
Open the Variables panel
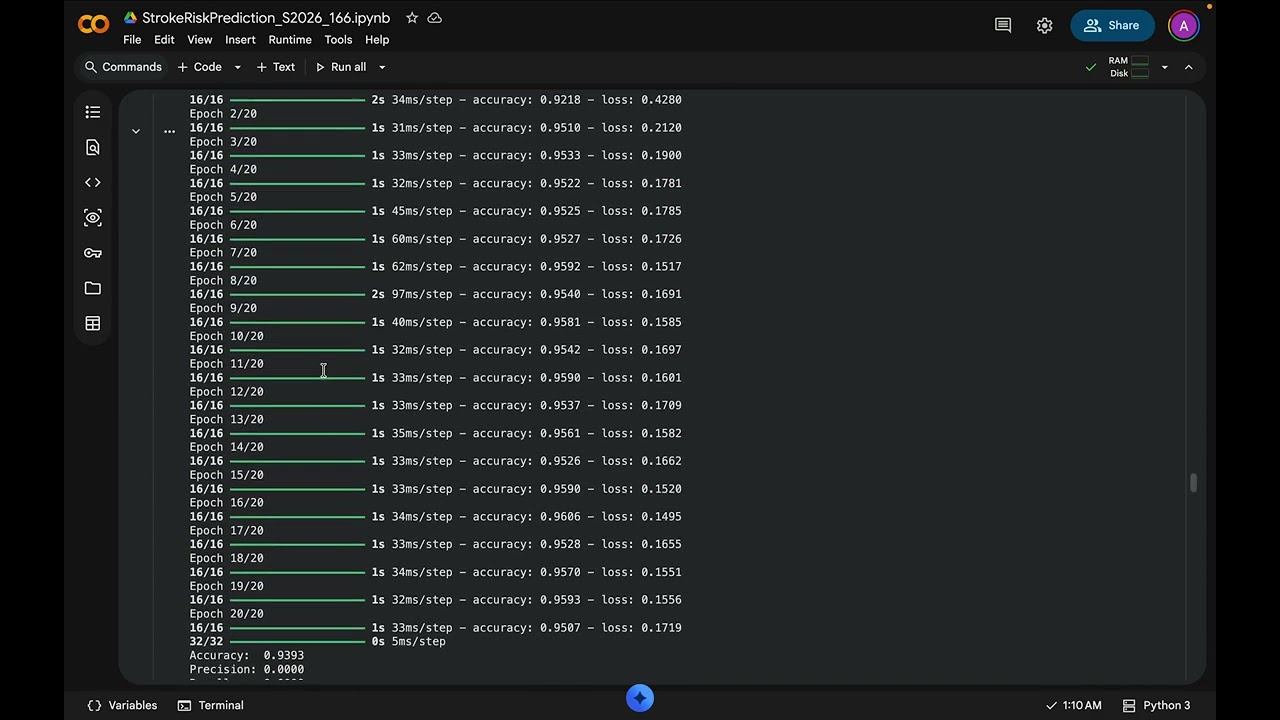tap(122, 705)
